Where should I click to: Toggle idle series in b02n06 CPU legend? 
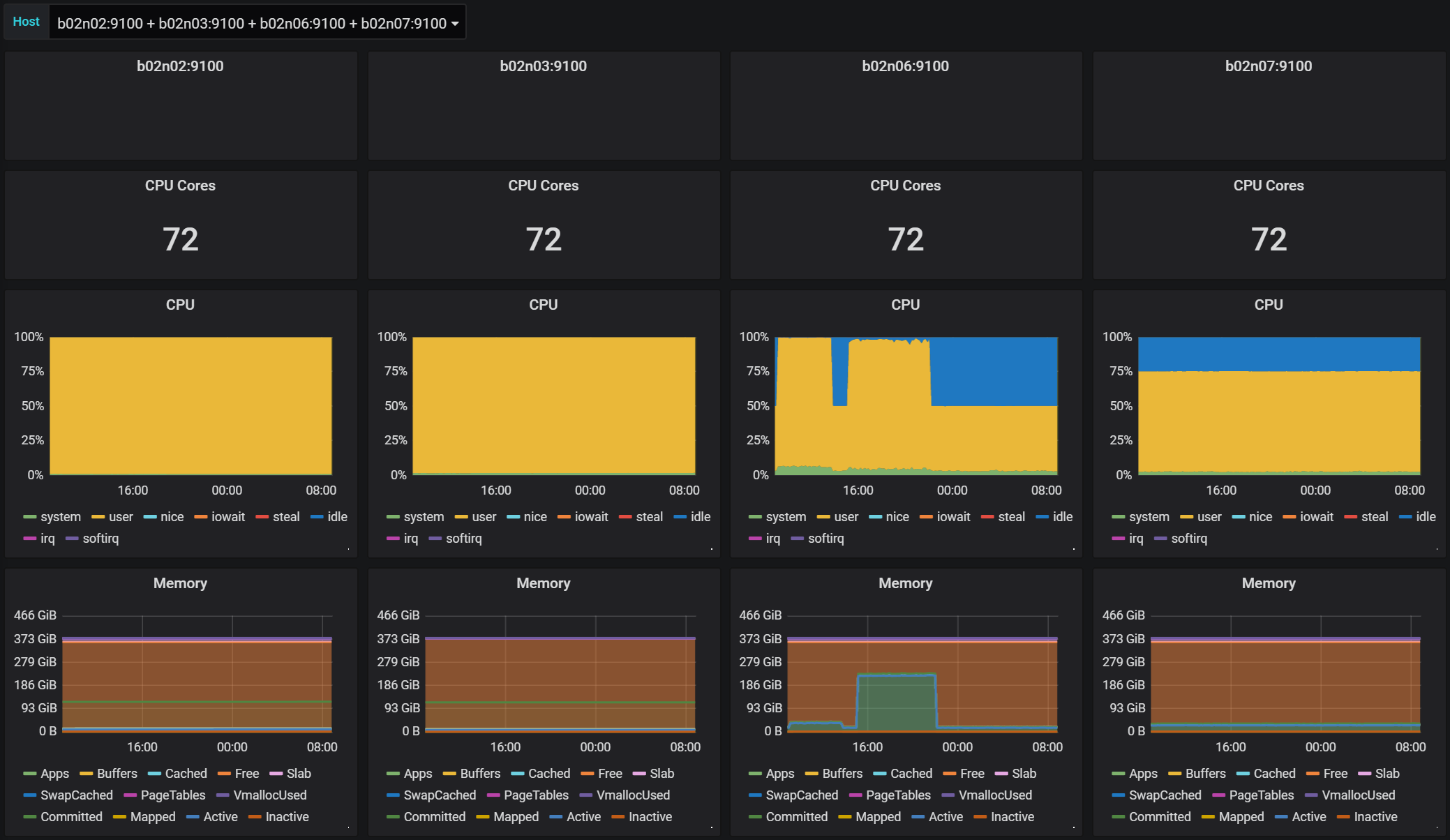coord(1062,517)
